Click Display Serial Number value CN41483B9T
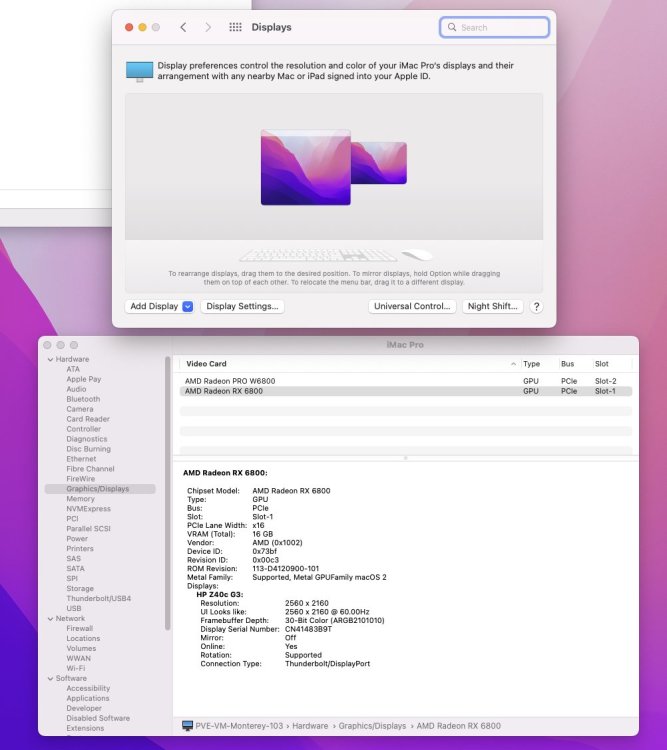 (x=308, y=629)
